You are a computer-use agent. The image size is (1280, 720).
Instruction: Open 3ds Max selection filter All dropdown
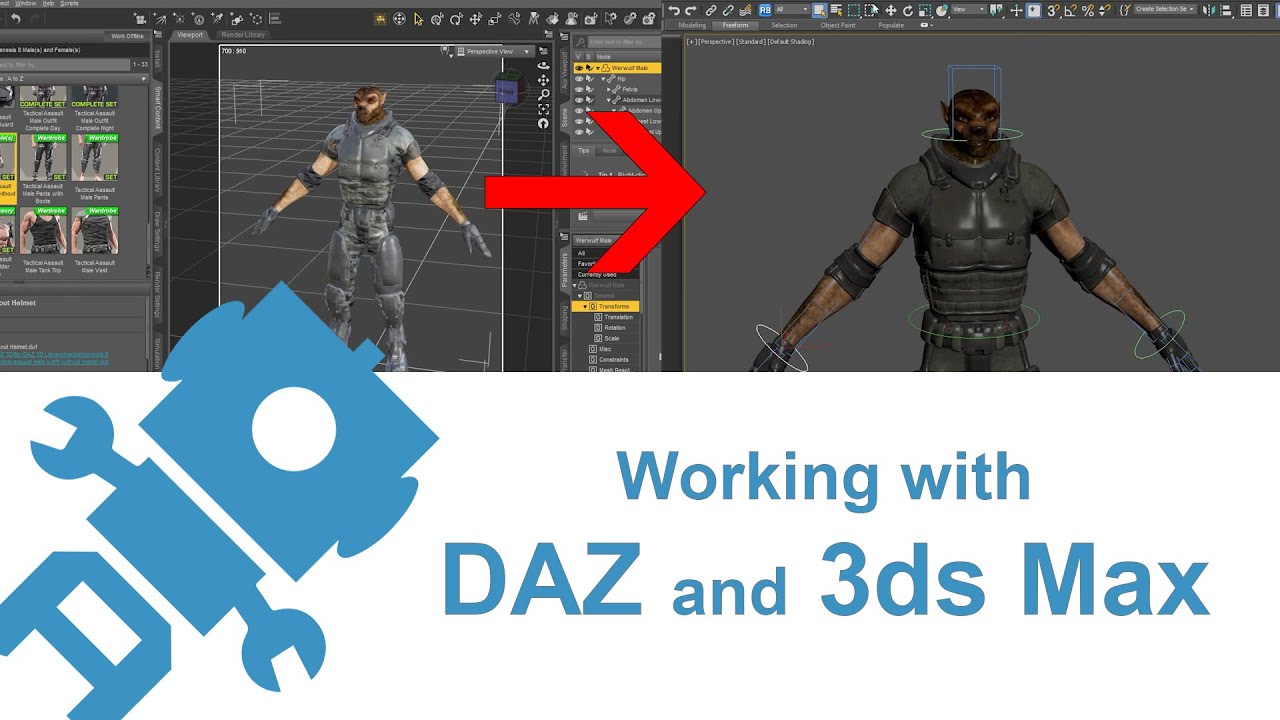click(793, 10)
